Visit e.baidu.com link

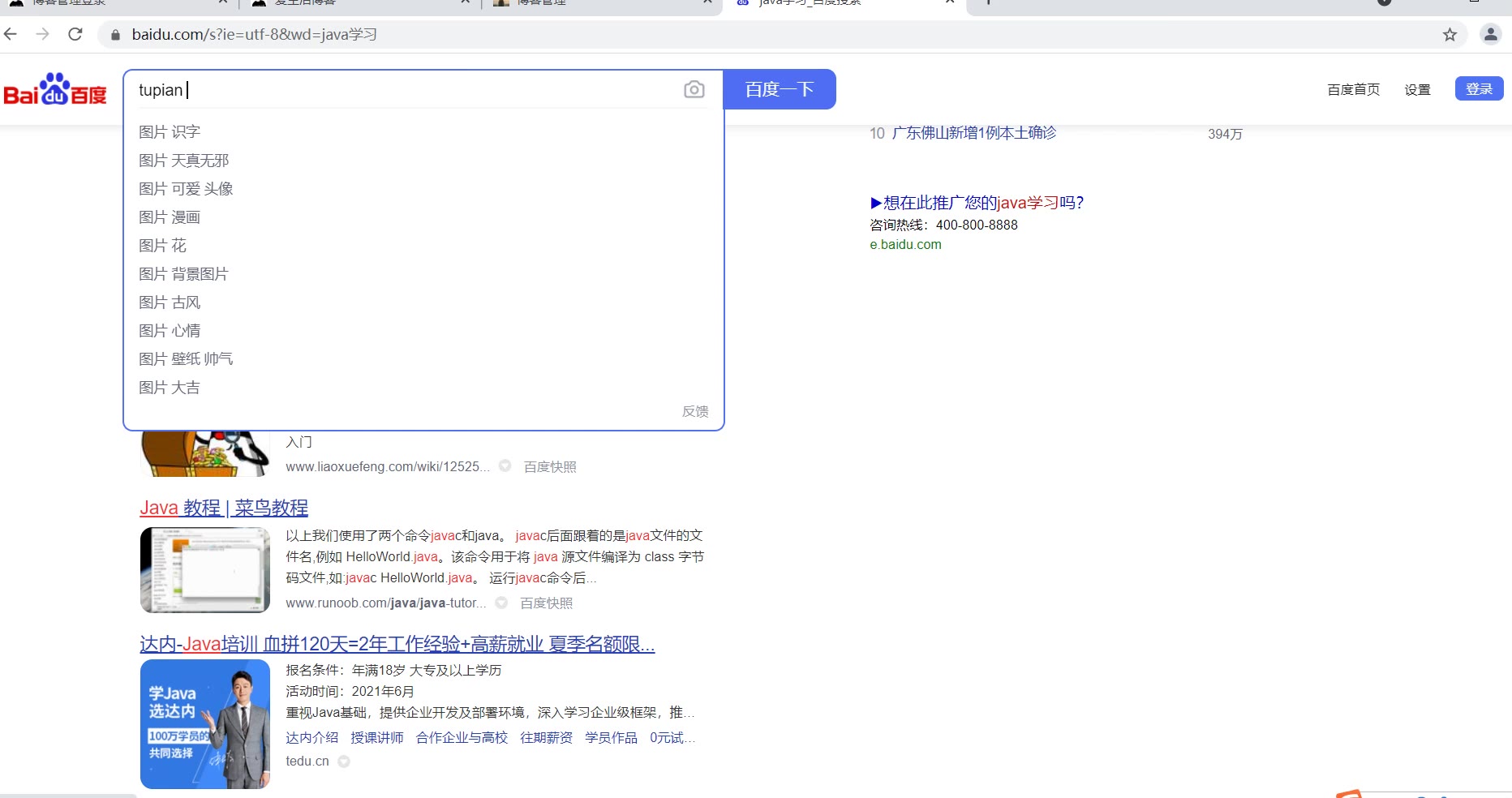(905, 244)
